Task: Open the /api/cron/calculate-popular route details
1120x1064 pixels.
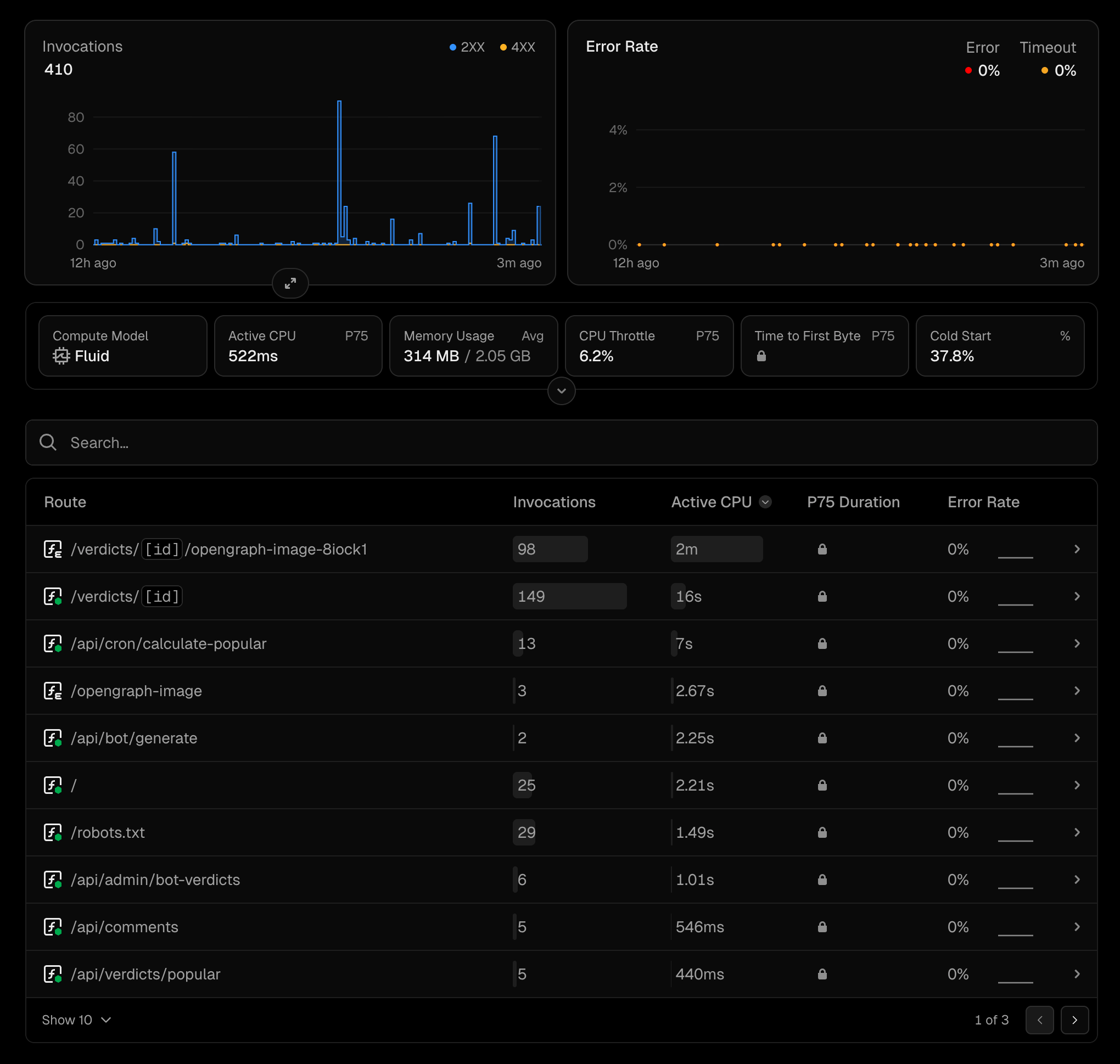Action: [1076, 643]
